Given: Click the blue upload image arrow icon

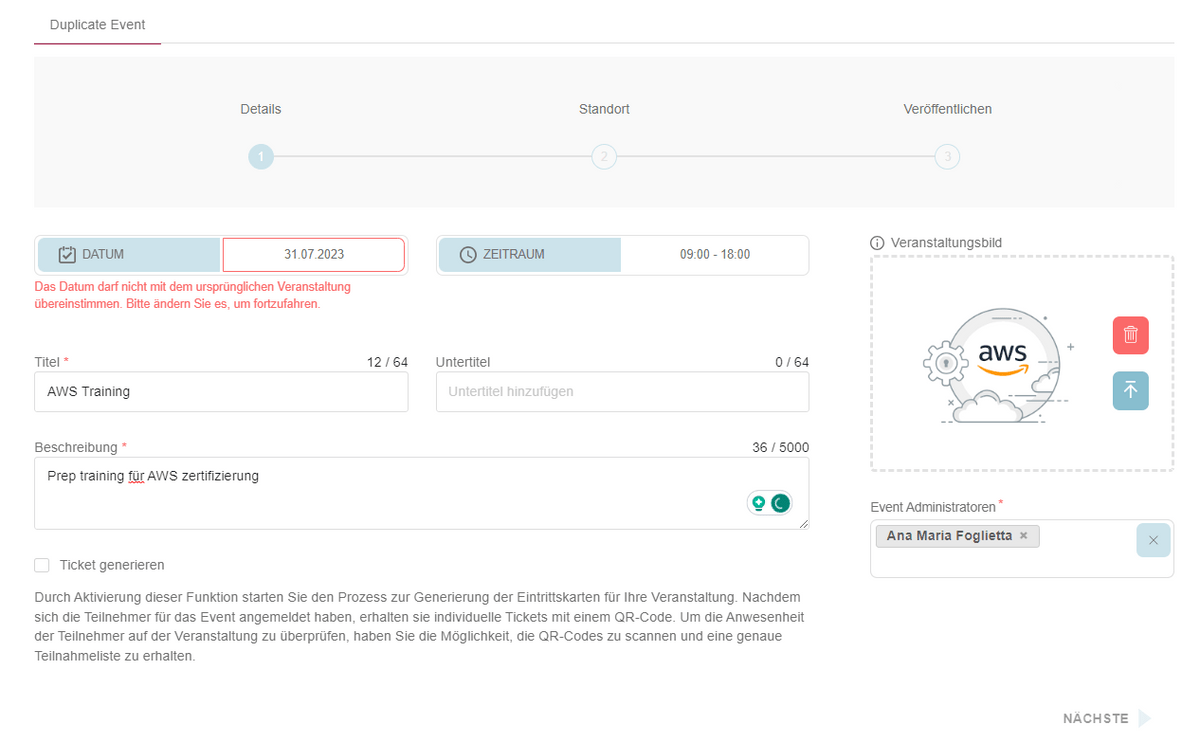Looking at the screenshot, I should click(x=1130, y=391).
